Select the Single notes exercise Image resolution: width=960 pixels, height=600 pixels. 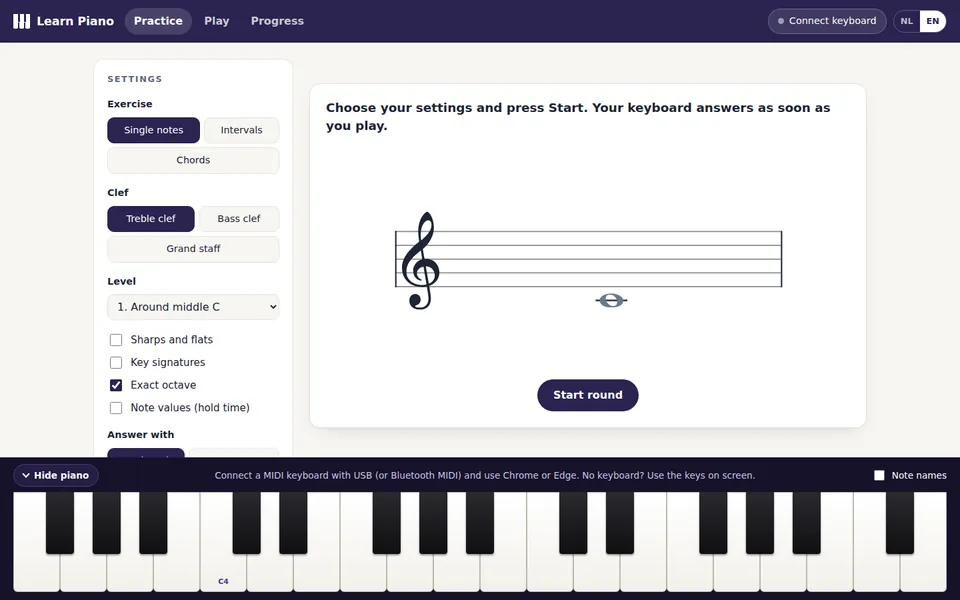pos(154,130)
